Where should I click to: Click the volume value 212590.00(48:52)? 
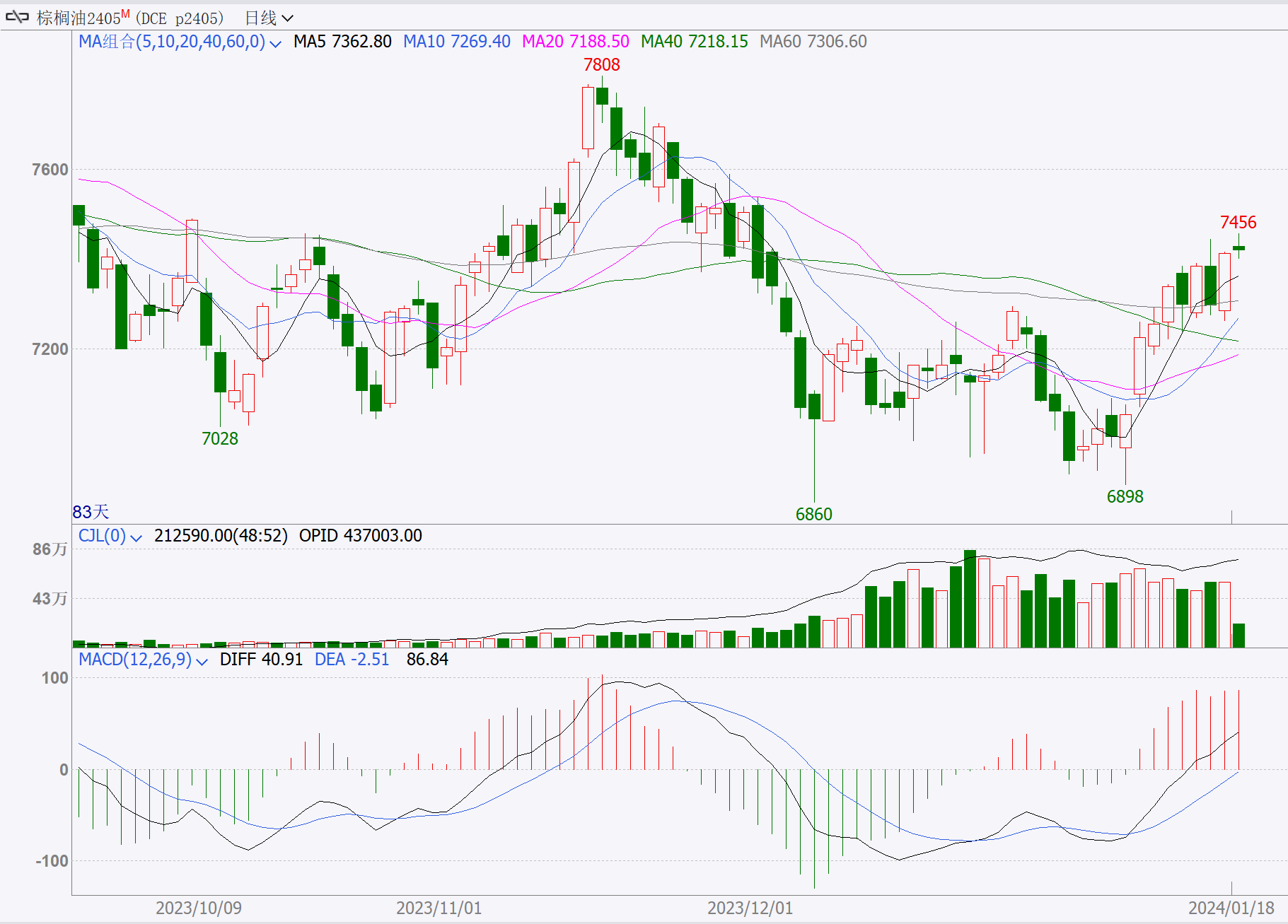tap(221, 536)
